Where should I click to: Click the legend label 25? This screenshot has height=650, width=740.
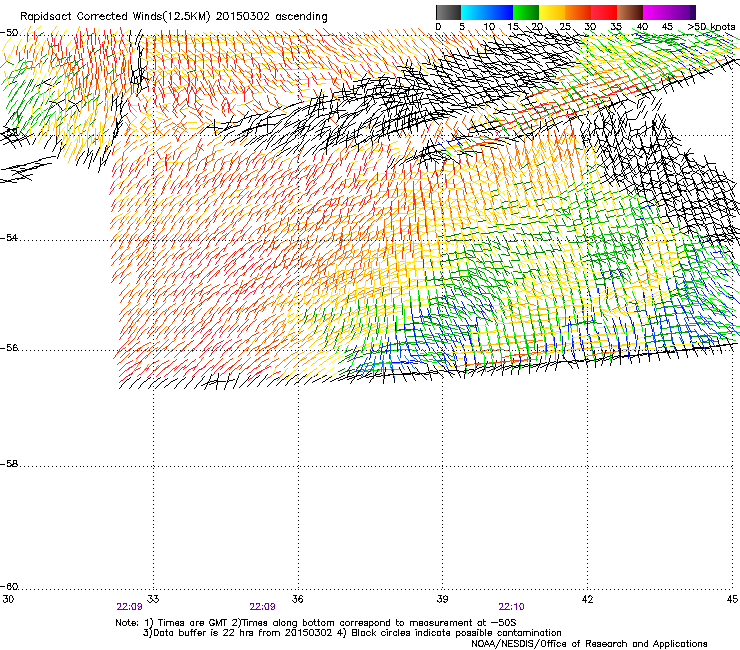pyautogui.click(x=564, y=27)
